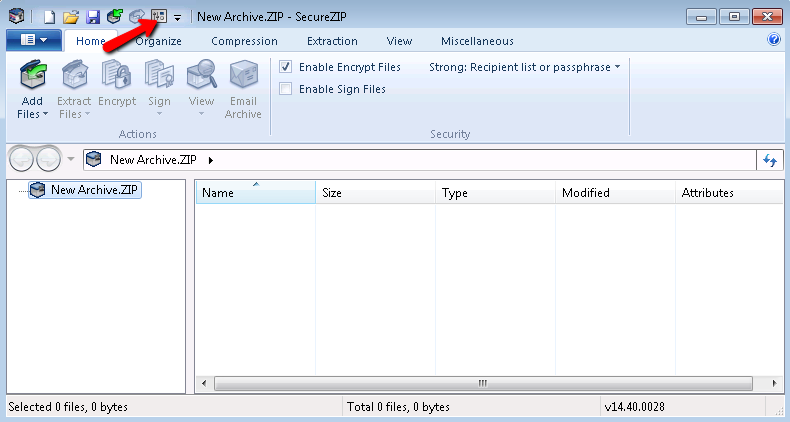Viewport: 790px width, 422px height.
Task: Click the Modified column header
Action: coord(613,193)
